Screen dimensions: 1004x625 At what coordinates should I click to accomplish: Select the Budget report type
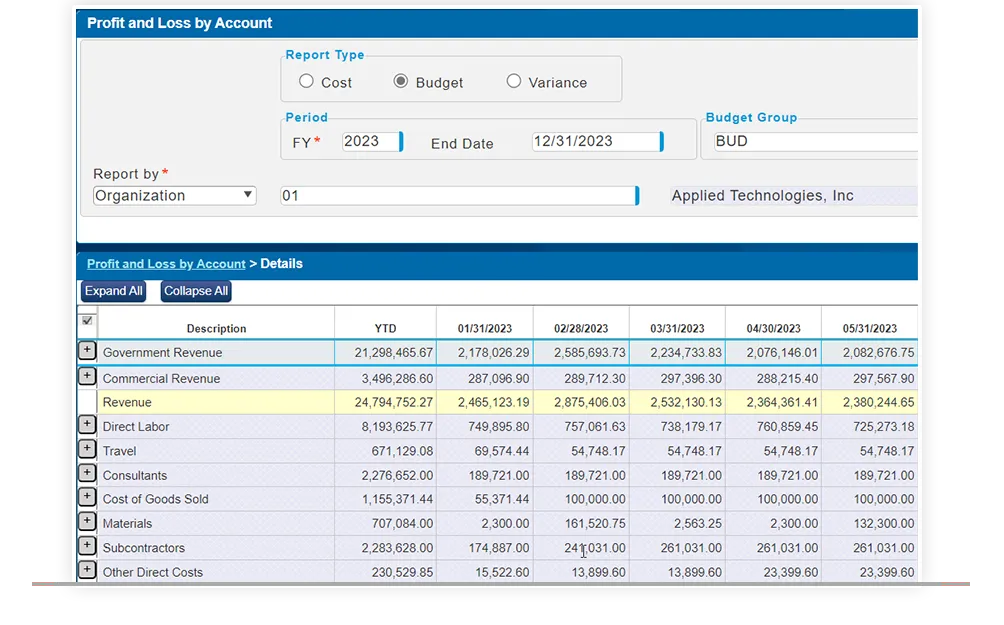tap(401, 82)
